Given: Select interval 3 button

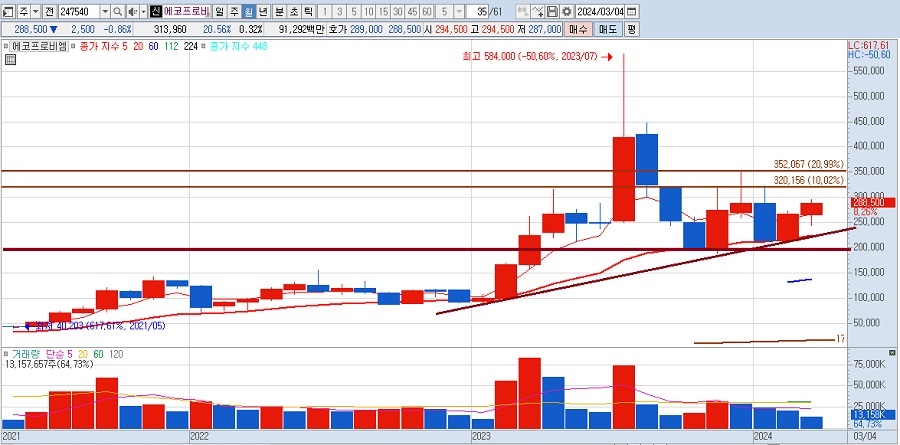Looking at the screenshot, I should coord(339,11).
